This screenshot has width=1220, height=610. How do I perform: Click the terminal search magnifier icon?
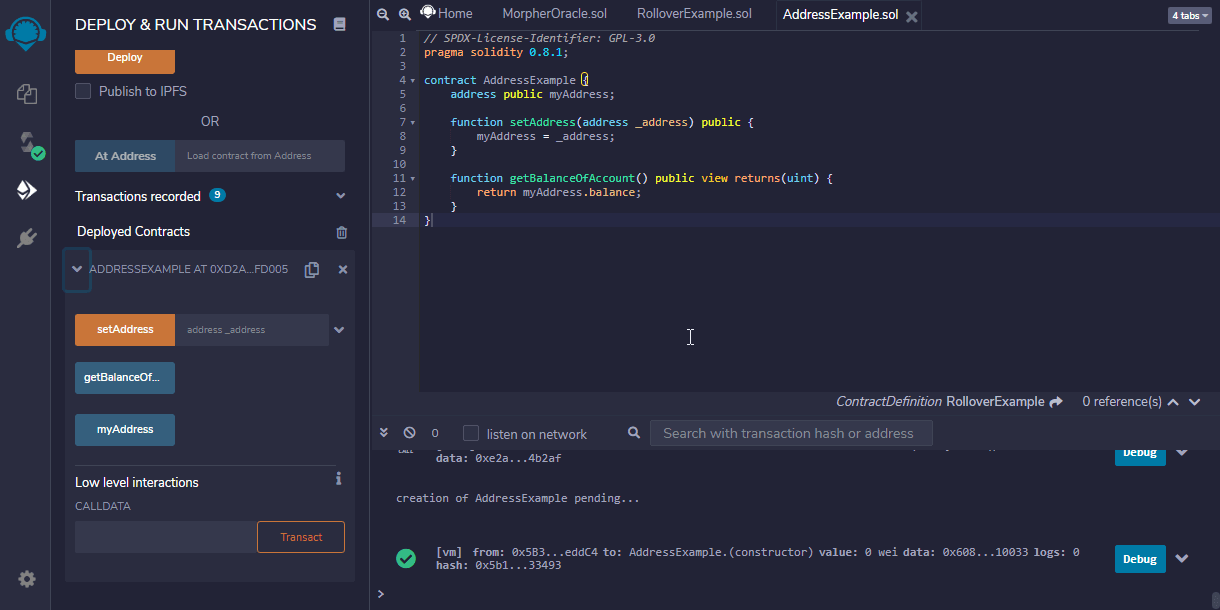tap(634, 433)
